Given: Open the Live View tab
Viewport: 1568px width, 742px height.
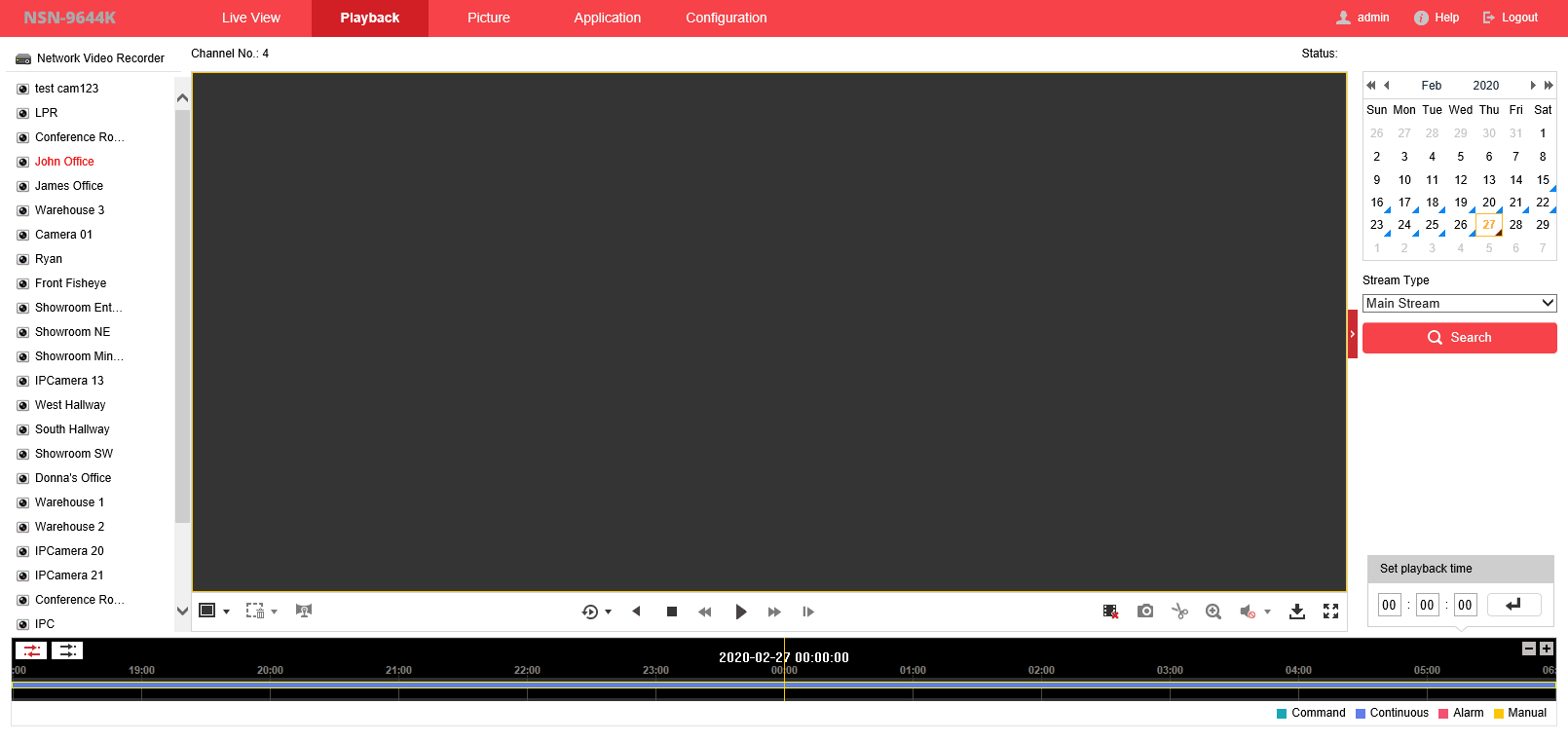Looking at the screenshot, I should point(251,18).
